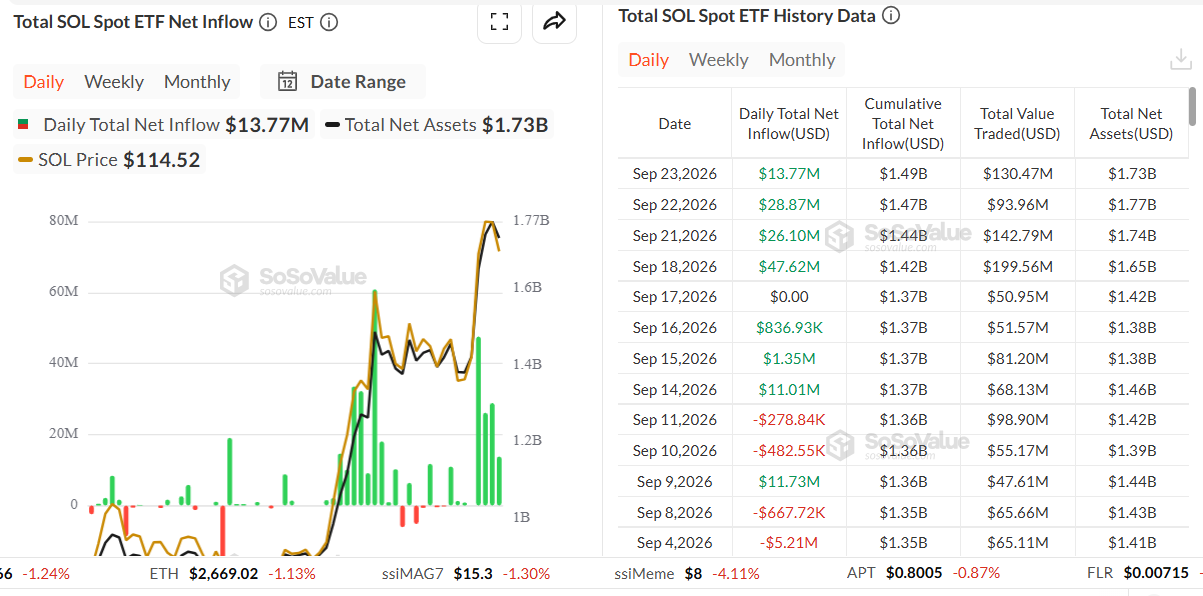1203x596 pixels.
Task: Click the Sep 17,2026 date cell
Action: click(675, 297)
